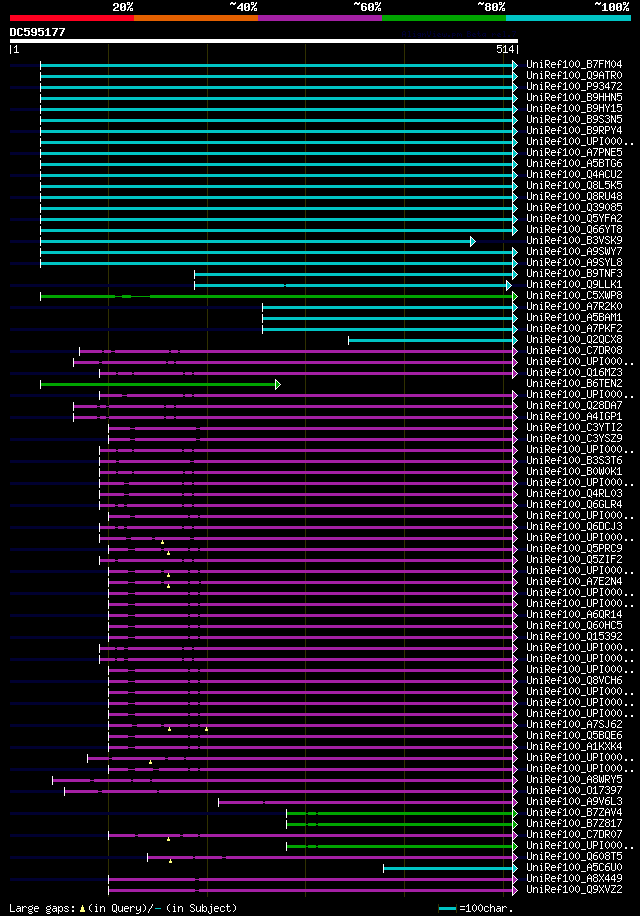Pick the UniRef100_A6QR14 entry
This screenshot has width=640, height=916.
(x=574, y=615)
